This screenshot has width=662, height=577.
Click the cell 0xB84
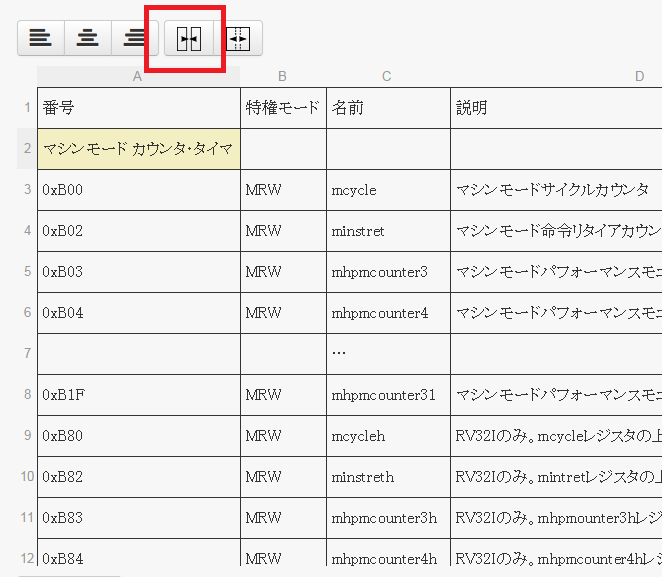(x=139, y=553)
